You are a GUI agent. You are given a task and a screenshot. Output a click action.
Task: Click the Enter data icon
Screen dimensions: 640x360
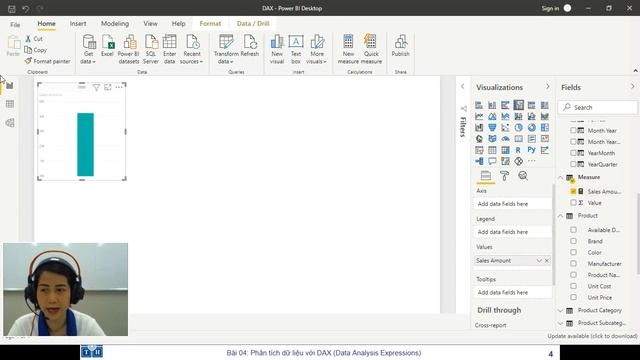169,49
